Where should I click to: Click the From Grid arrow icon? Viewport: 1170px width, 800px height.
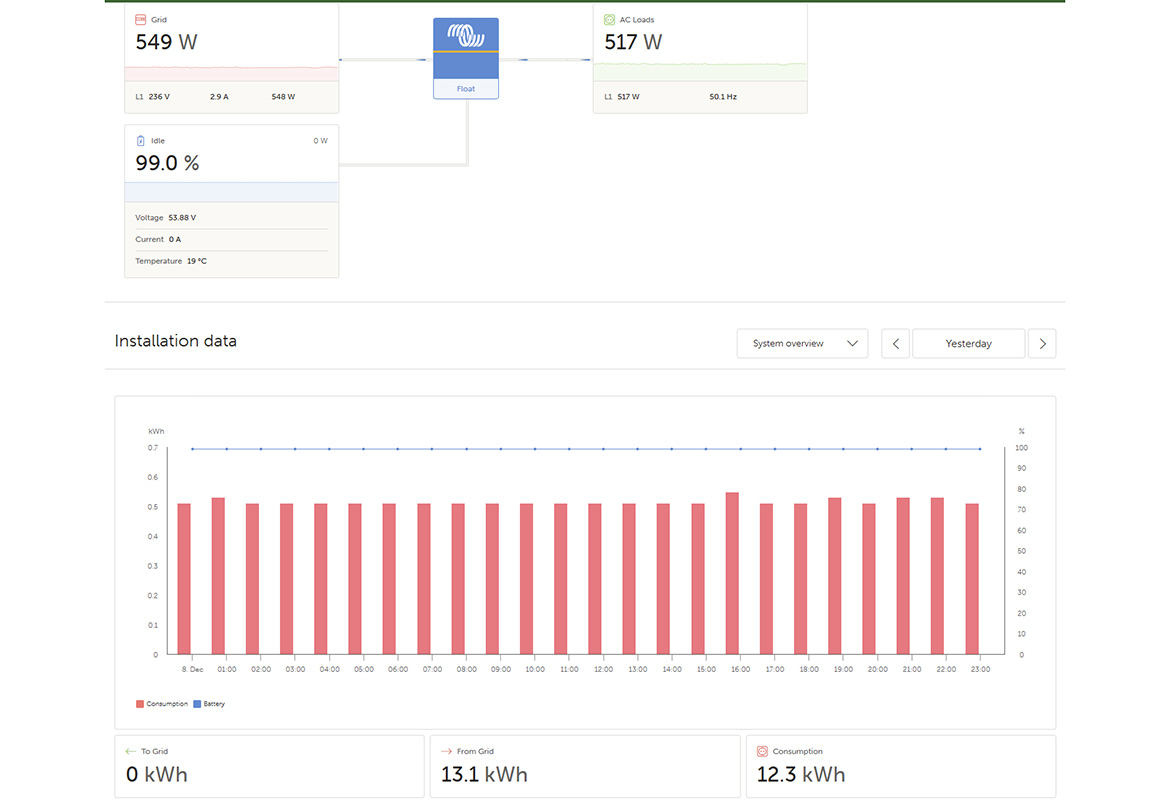click(x=446, y=751)
